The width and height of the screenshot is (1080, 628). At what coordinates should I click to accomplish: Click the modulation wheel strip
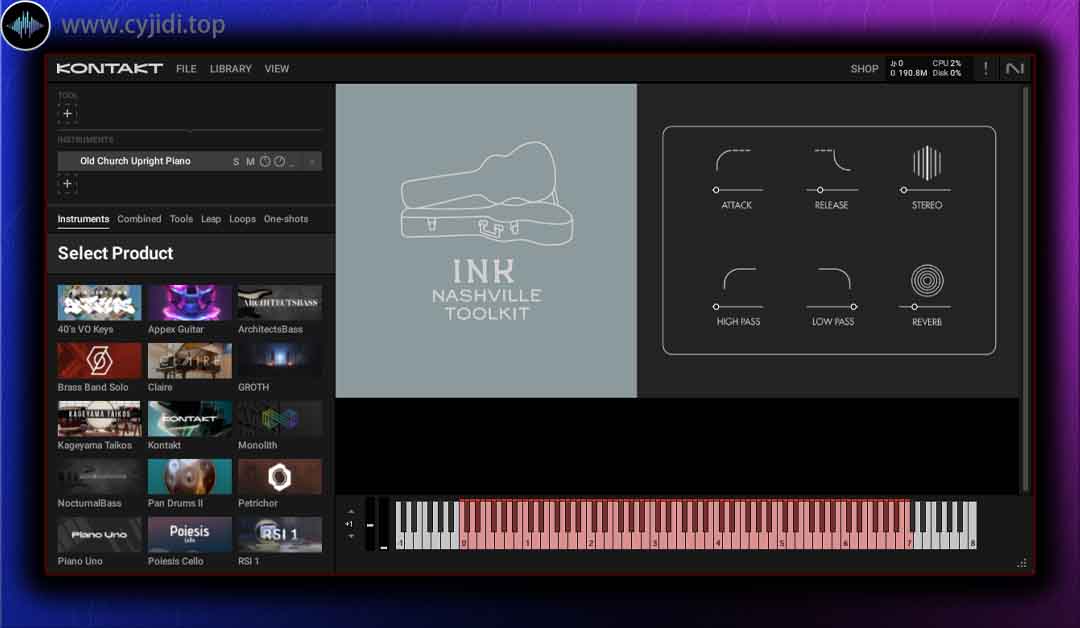(x=384, y=525)
